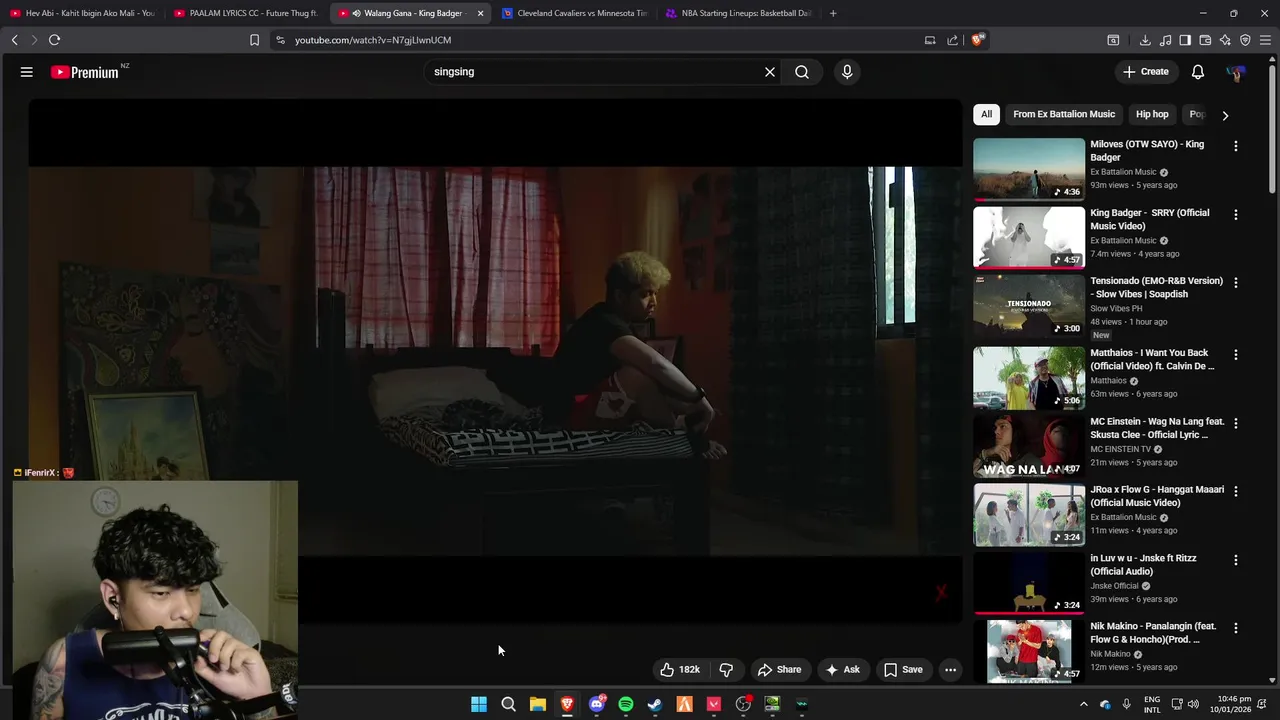Toggle the browser sidebar panel
This screenshot has height=720, width=1280.
pos(1185,40)
